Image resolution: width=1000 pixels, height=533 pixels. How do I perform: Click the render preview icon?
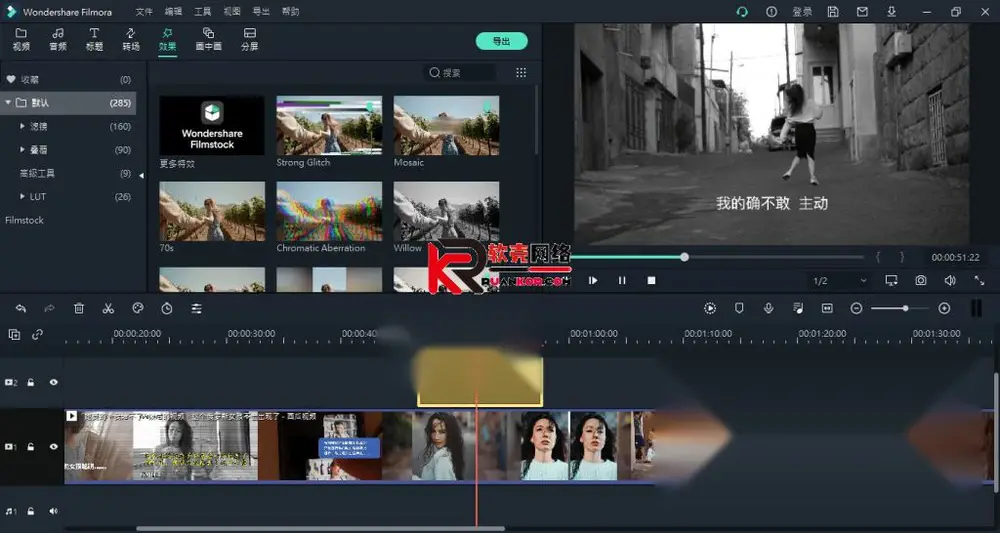pyautogui.click(x=710, y=309)
